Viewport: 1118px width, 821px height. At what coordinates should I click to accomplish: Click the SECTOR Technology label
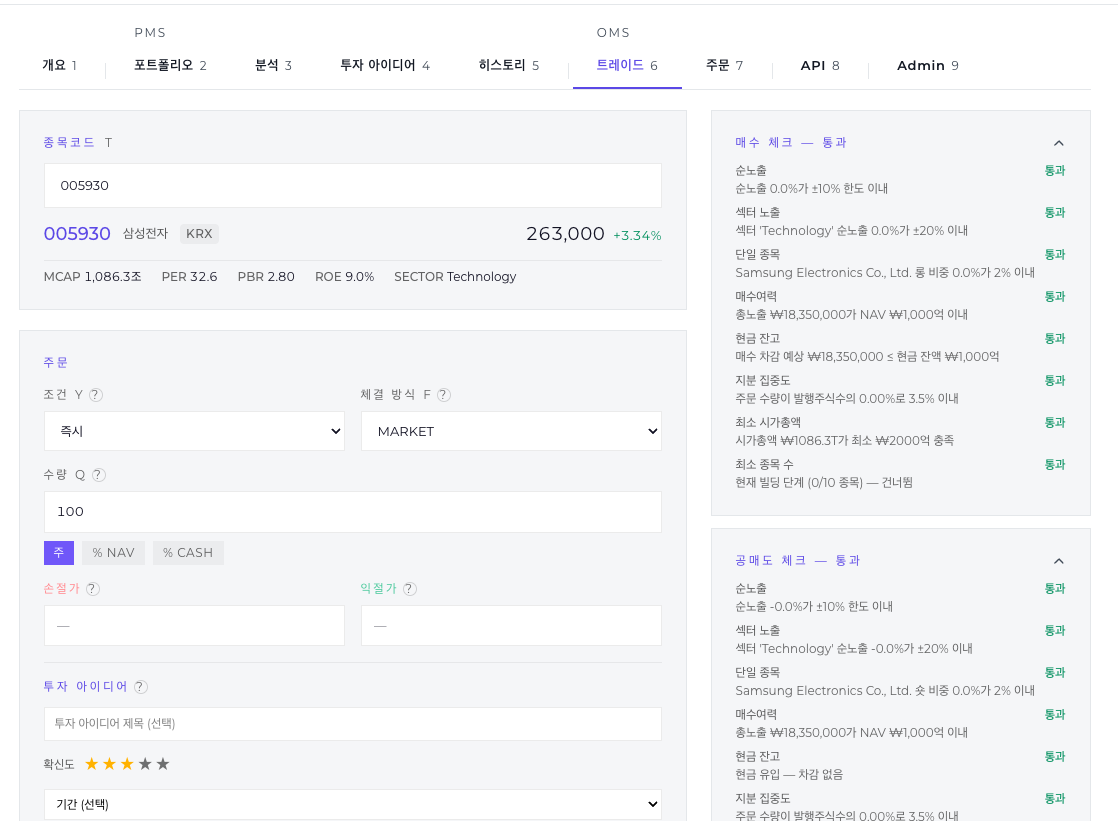coord(455,277)
